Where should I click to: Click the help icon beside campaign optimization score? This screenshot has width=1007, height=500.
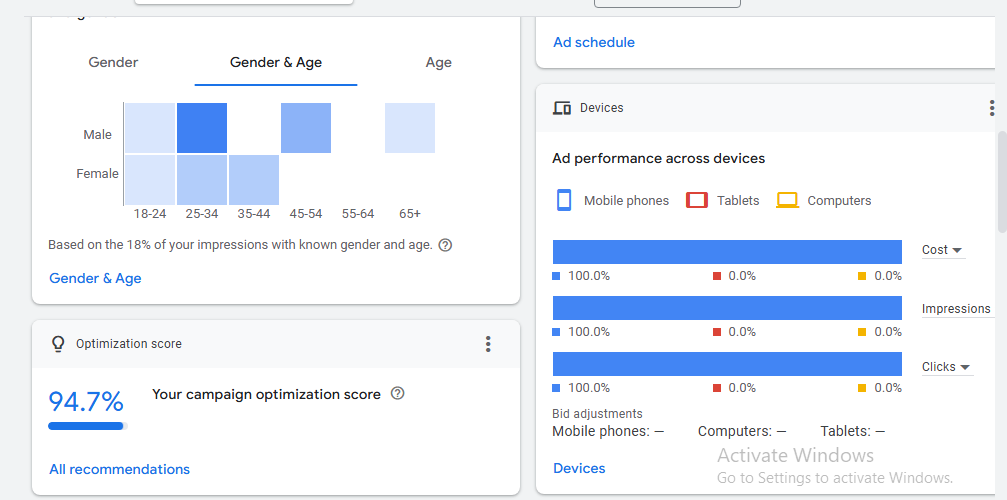pyautogui.click(x=398, y=393)
